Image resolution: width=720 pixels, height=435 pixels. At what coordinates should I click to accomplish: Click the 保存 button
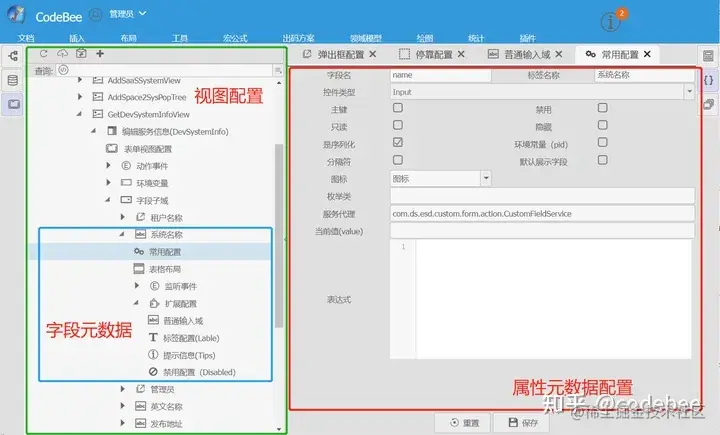click(x=523, y=423)
